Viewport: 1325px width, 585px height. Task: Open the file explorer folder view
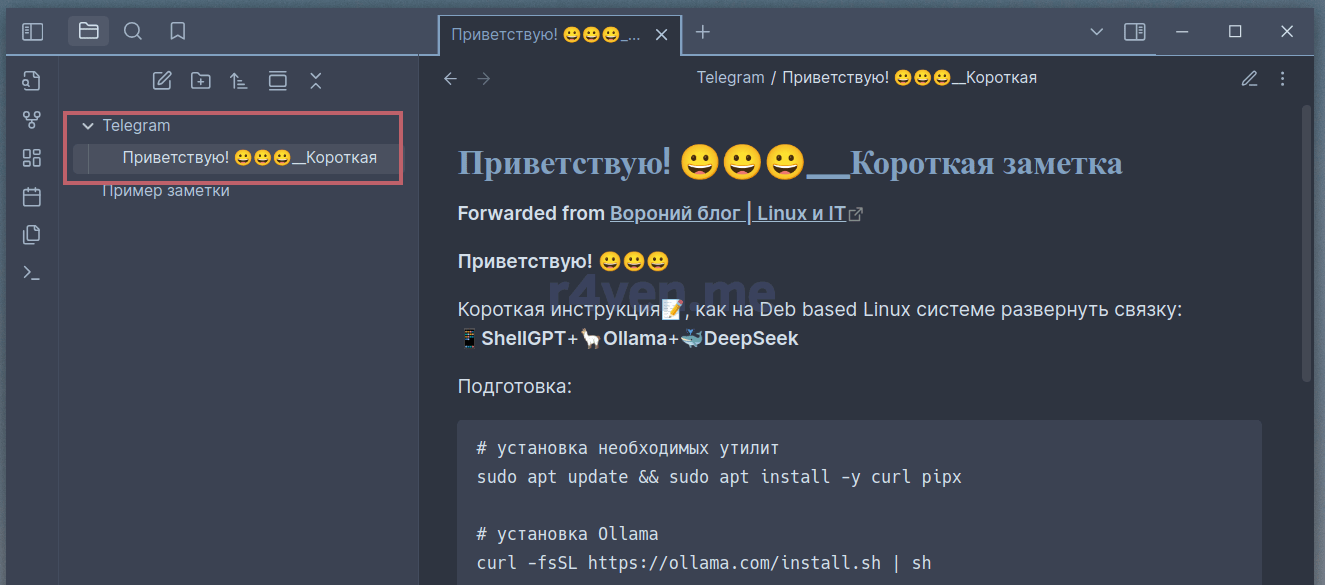coord(88,31)
